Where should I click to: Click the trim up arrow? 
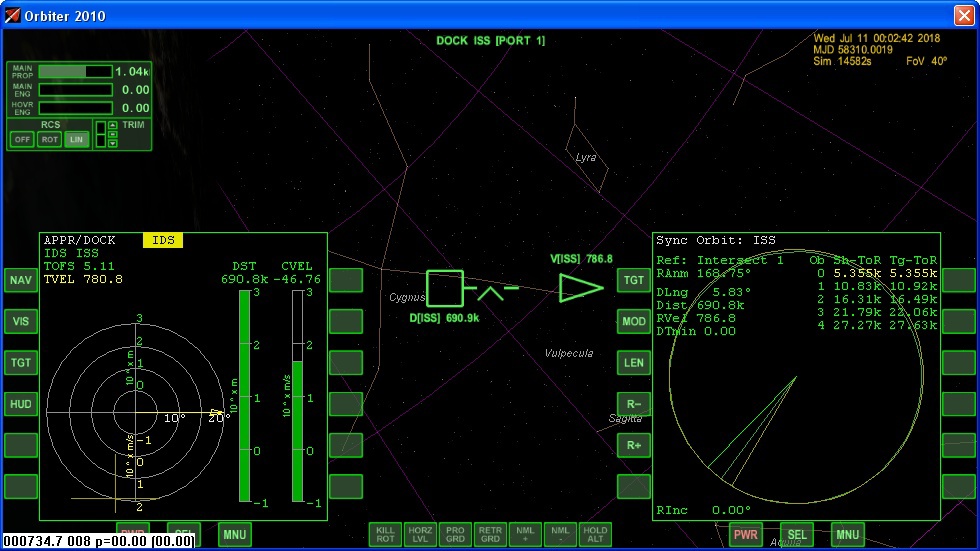pos(112,125)
